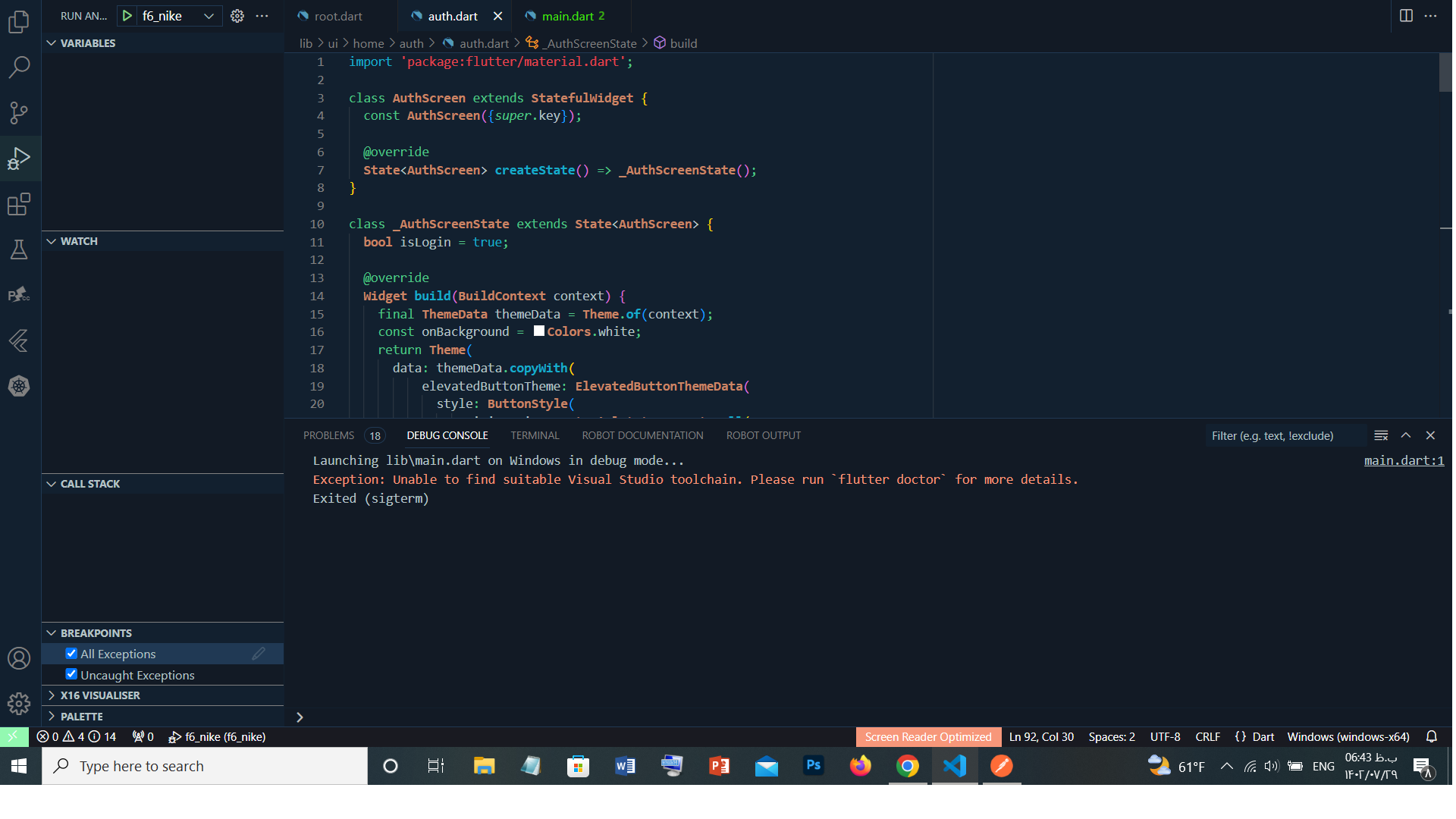Close the bottom panel
The height and width of the screenshot is (819, 1456).
[x=1431, y=435]
